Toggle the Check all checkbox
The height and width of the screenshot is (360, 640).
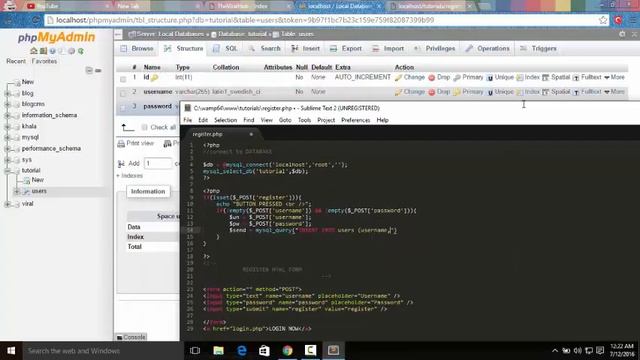click(x=144, y=127)
